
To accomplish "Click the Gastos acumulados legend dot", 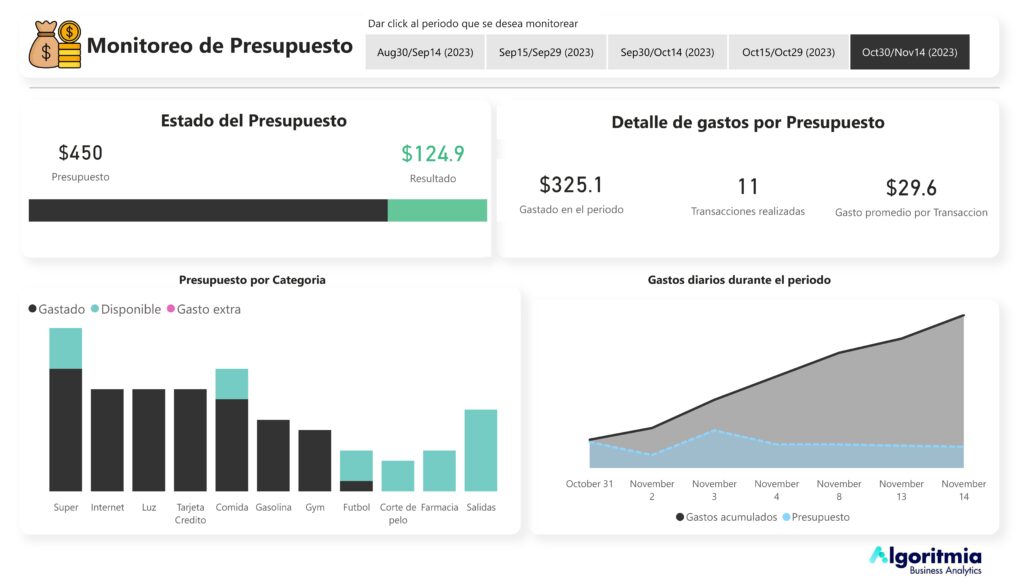I will click(680, 518).
